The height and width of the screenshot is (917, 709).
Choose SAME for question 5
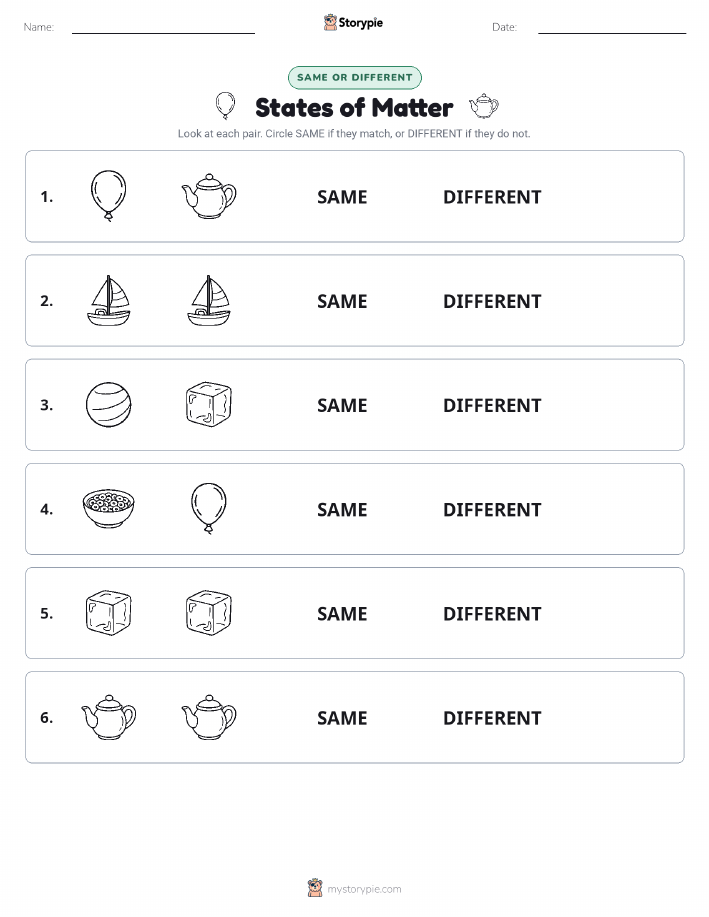point(342,613)
